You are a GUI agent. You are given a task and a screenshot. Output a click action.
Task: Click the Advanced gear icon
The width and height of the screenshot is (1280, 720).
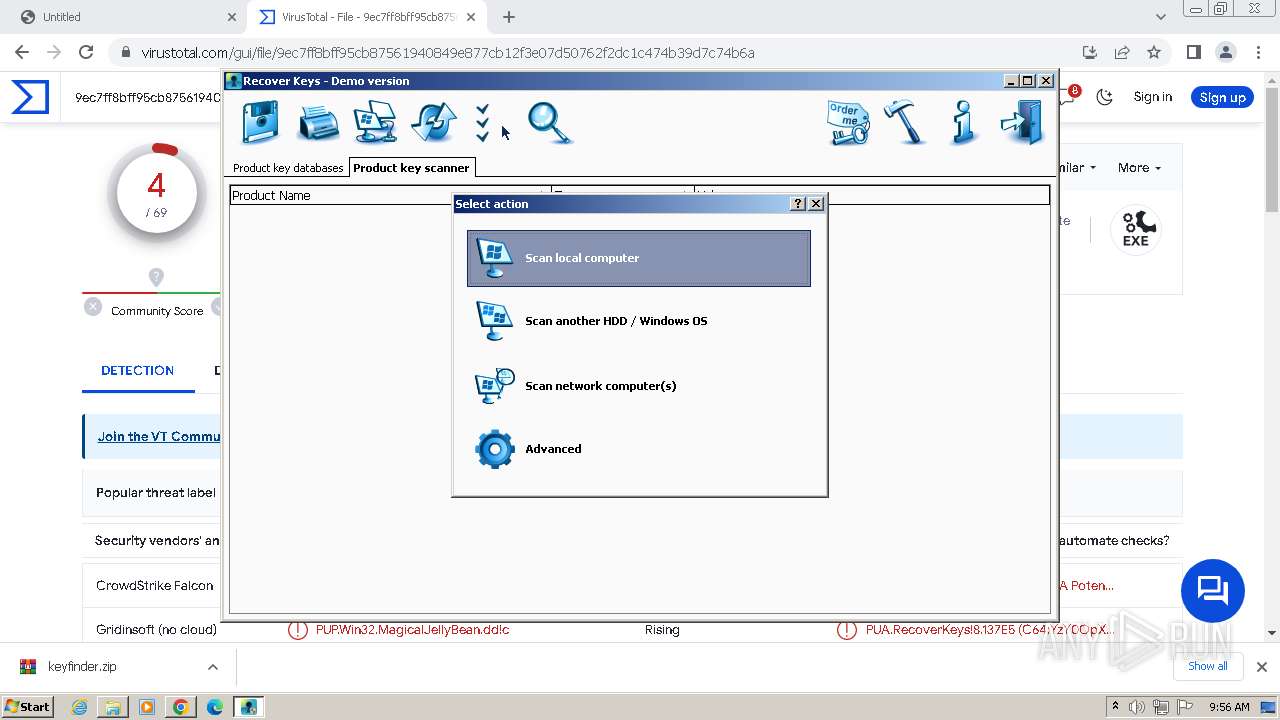click(x=494, y=449)
